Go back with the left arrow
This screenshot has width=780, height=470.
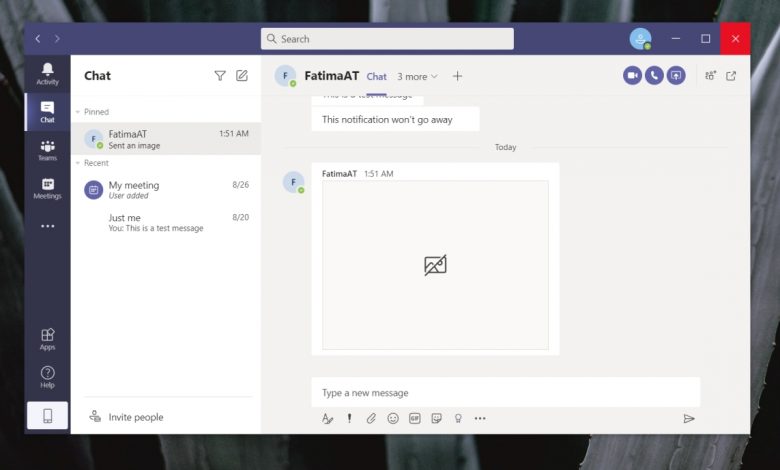coord(38,39)
